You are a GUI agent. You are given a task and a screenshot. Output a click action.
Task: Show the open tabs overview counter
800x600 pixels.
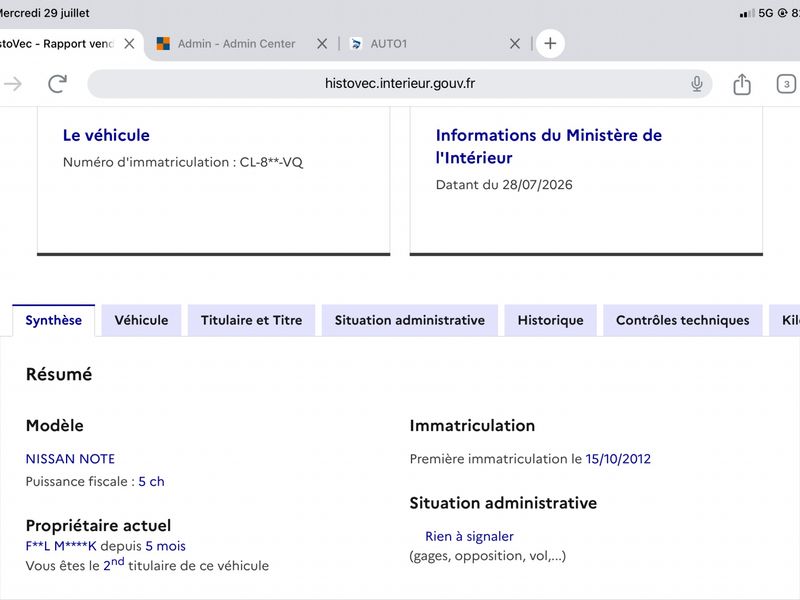pos(786,84)
